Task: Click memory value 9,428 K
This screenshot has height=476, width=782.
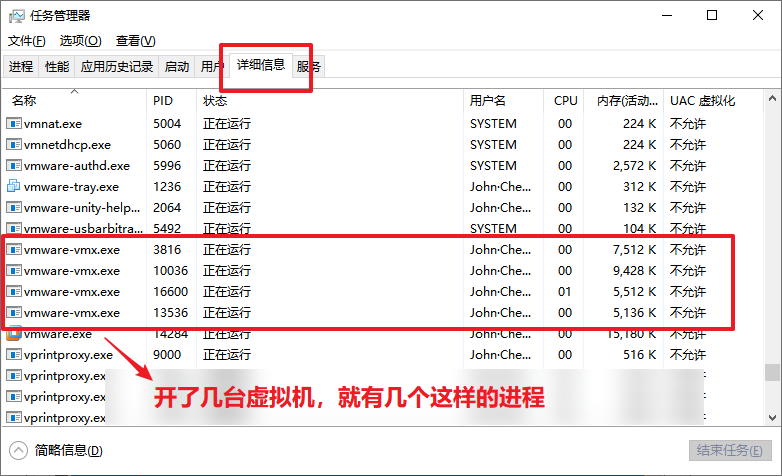Action: [634, 270]
